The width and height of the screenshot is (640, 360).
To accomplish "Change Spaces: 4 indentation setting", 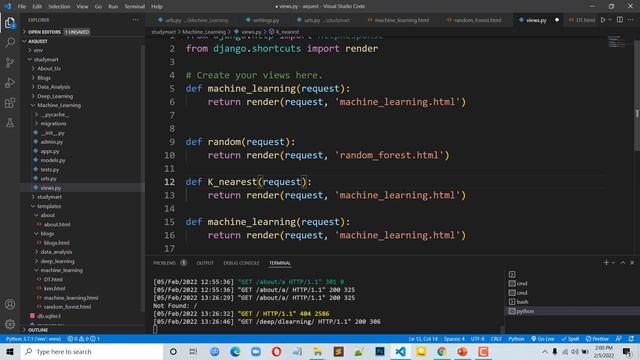I will coord(454,339).
